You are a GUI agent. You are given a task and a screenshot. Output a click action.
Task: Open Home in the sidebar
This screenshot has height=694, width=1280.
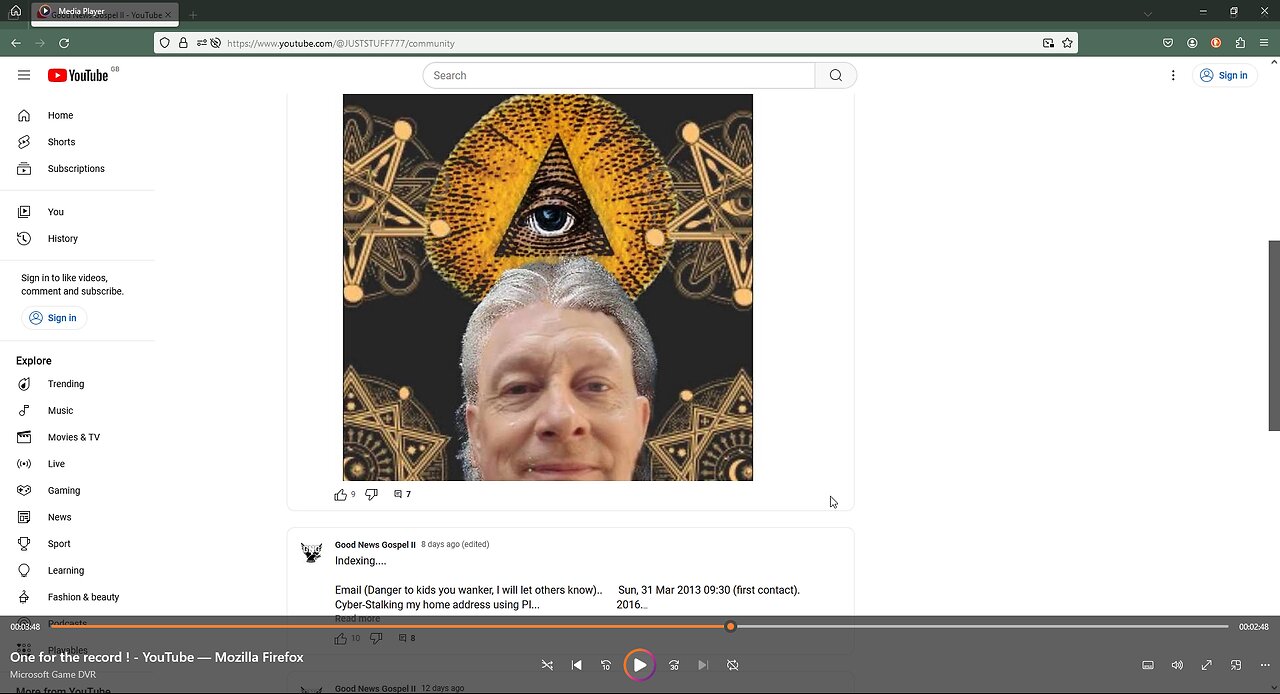(60, 115)
